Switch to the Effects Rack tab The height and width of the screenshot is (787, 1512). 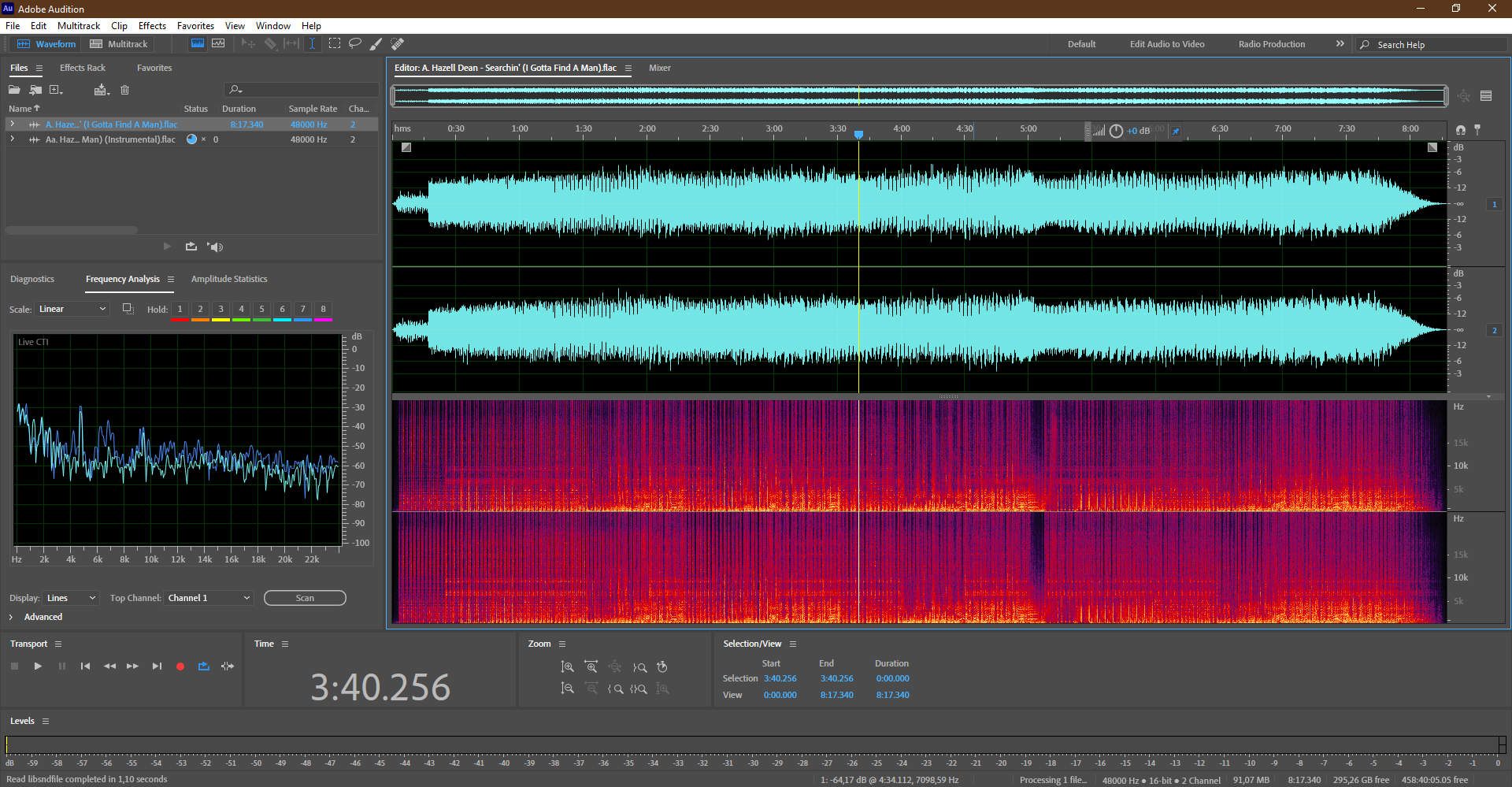[82, 68]
